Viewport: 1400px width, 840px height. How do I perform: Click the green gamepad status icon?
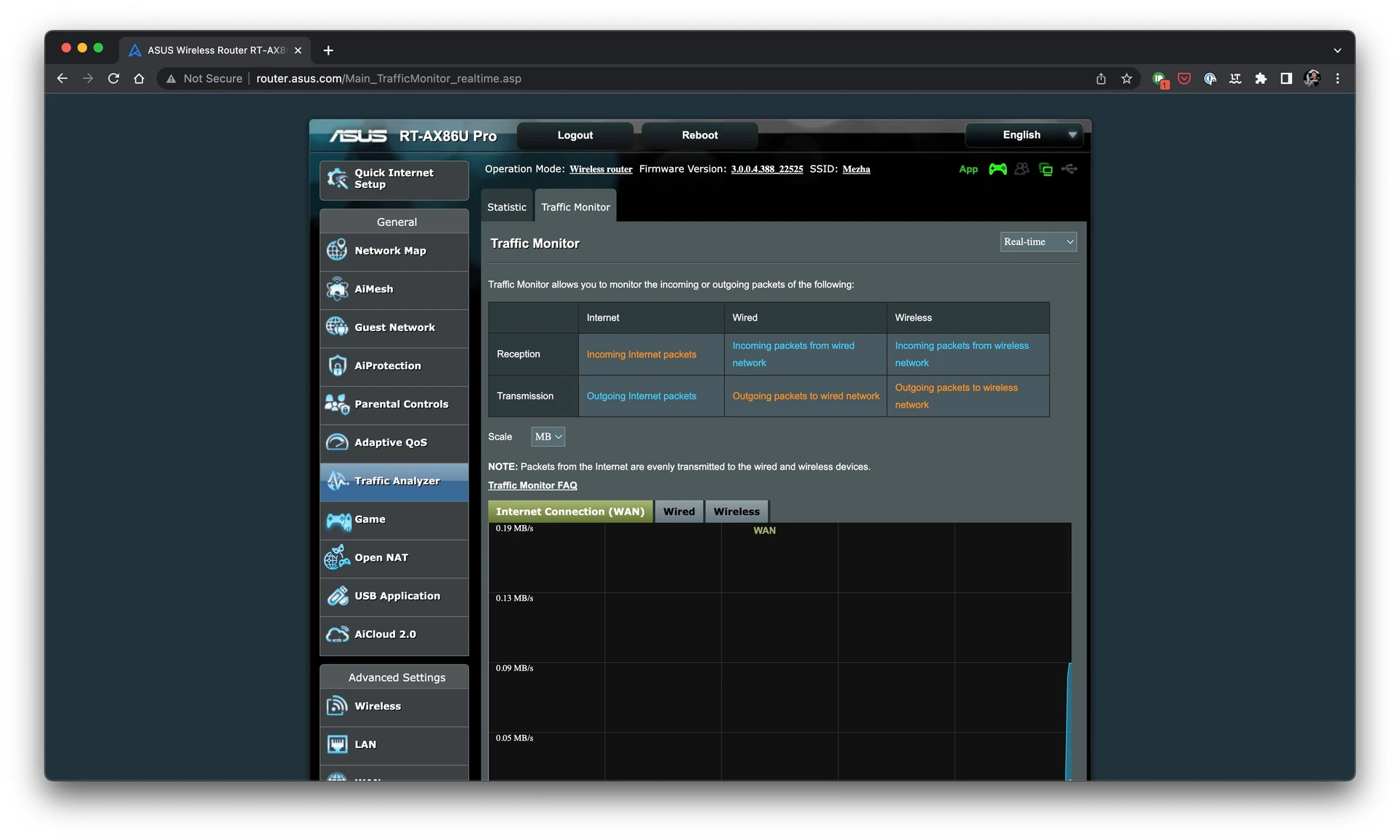click(997, 169)
